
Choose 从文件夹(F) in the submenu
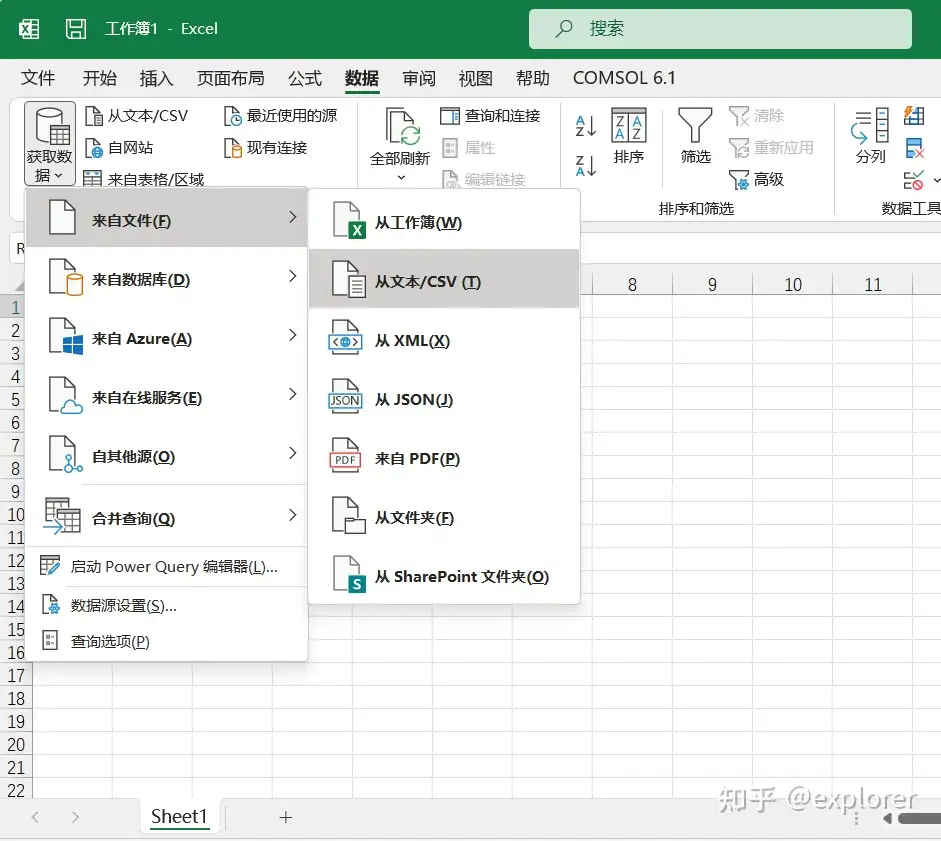[x=444, y=516]
